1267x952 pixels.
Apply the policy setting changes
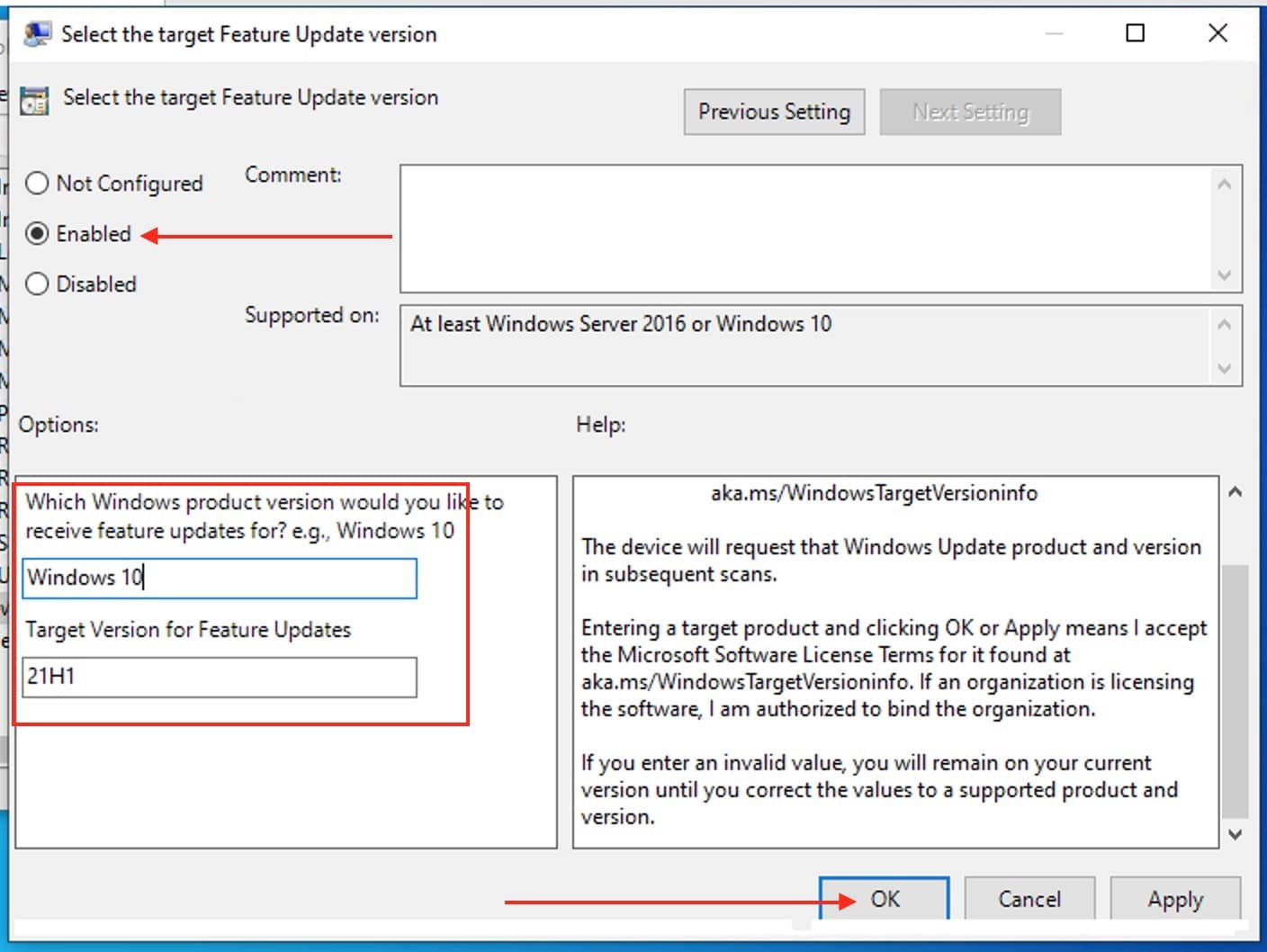(1175, 899)
